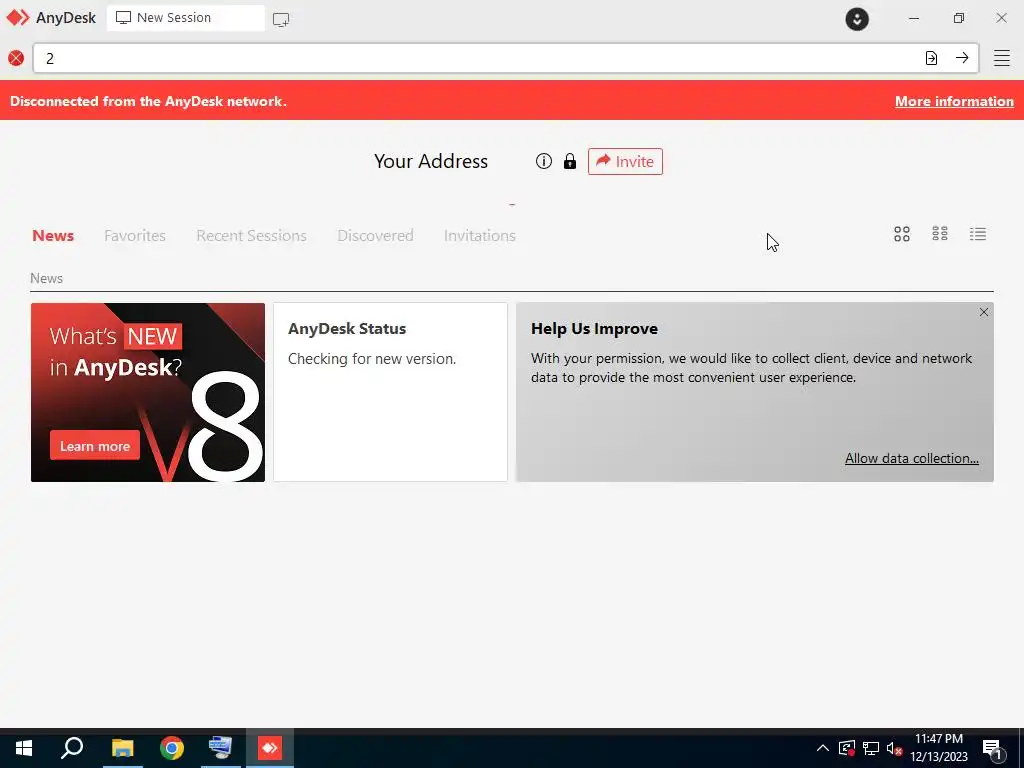This screenshot has height=768, width=1024.
Task: Connect using the arrow icon
Action: 962,58
